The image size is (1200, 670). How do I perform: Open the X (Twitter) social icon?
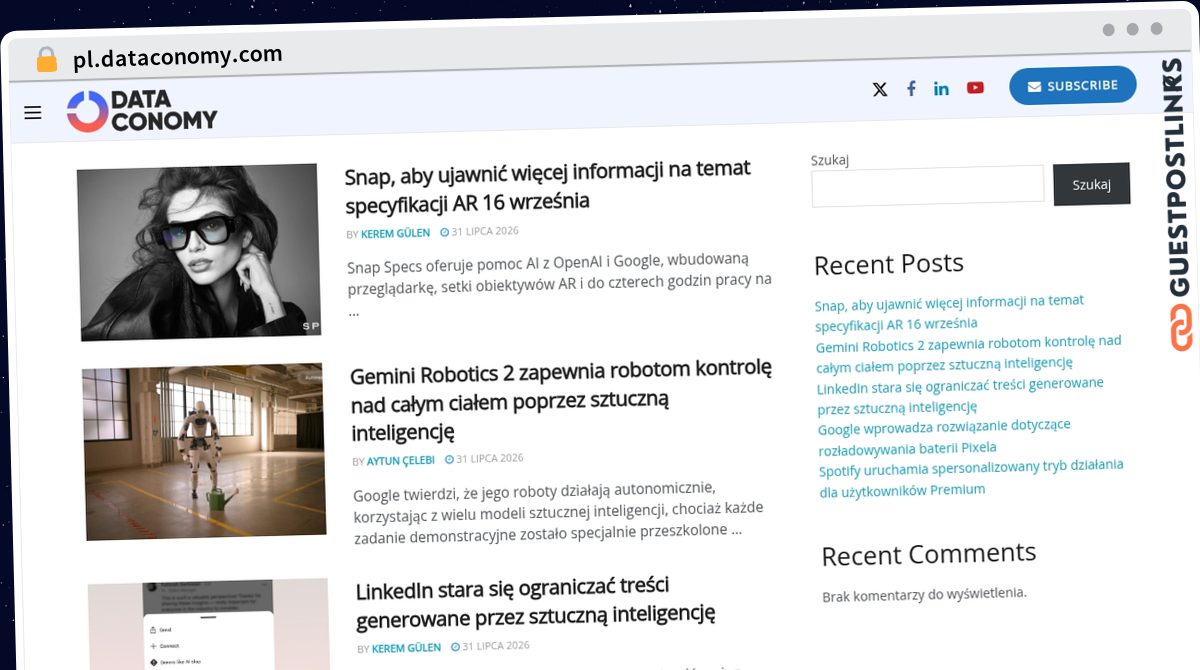pyautogui.click(x=880, y=89)
